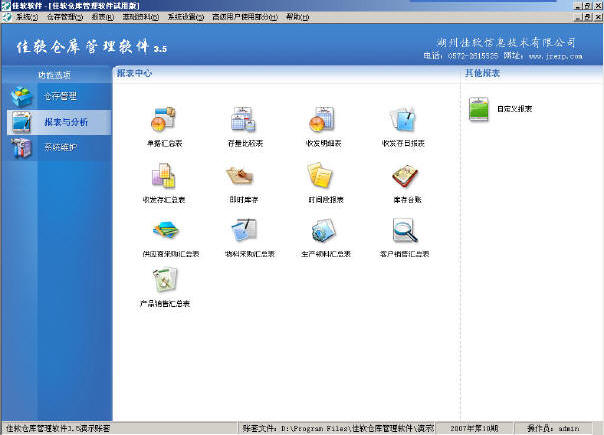This screenshot has height=435, width=604.
Task: Open the 系统设置 menu
Action: (186, 17)
